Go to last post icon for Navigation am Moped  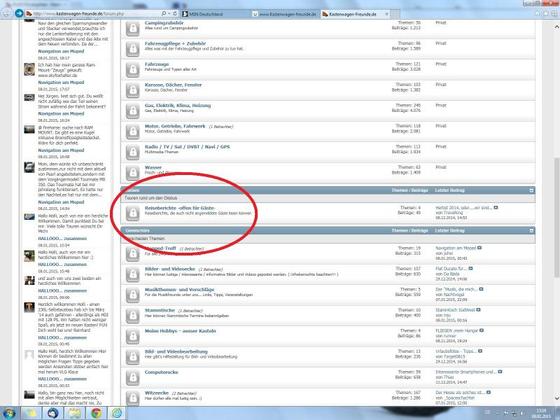(x=479, y=248)
